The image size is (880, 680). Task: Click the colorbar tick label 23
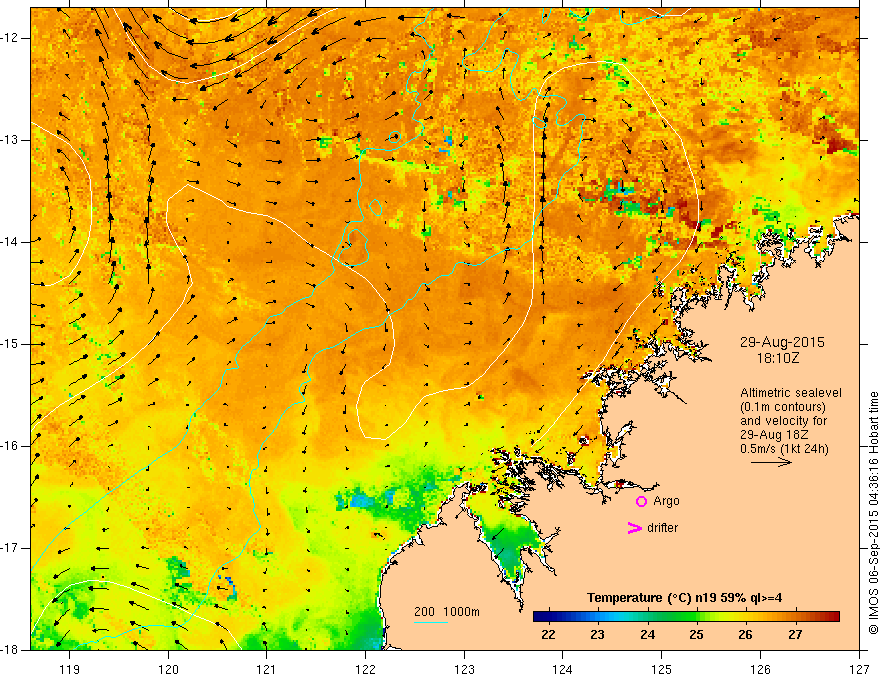point(597,635)
